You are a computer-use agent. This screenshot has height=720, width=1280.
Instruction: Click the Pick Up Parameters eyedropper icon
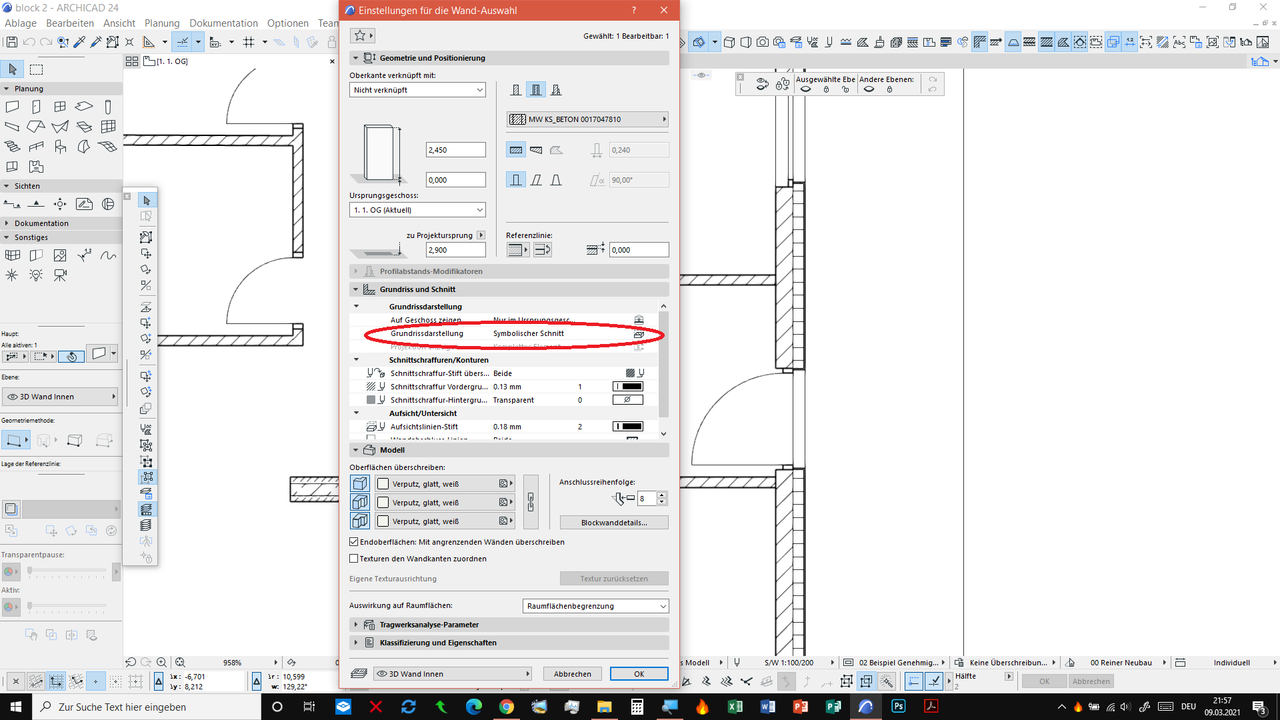pos(79,42)
